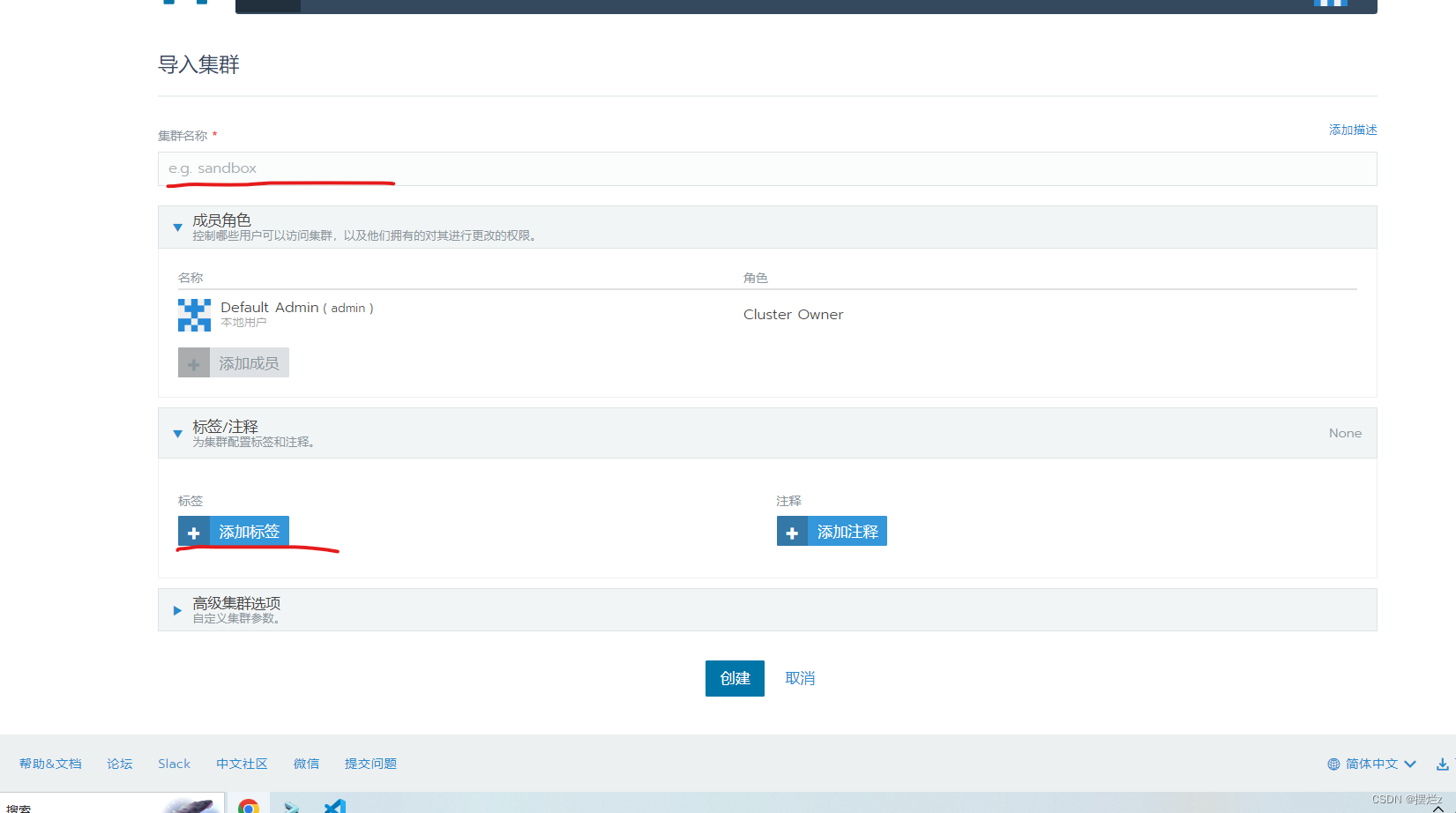1456x813 pixels.
Task: Click the 导入集群 page title
Action: pos(198,64)
